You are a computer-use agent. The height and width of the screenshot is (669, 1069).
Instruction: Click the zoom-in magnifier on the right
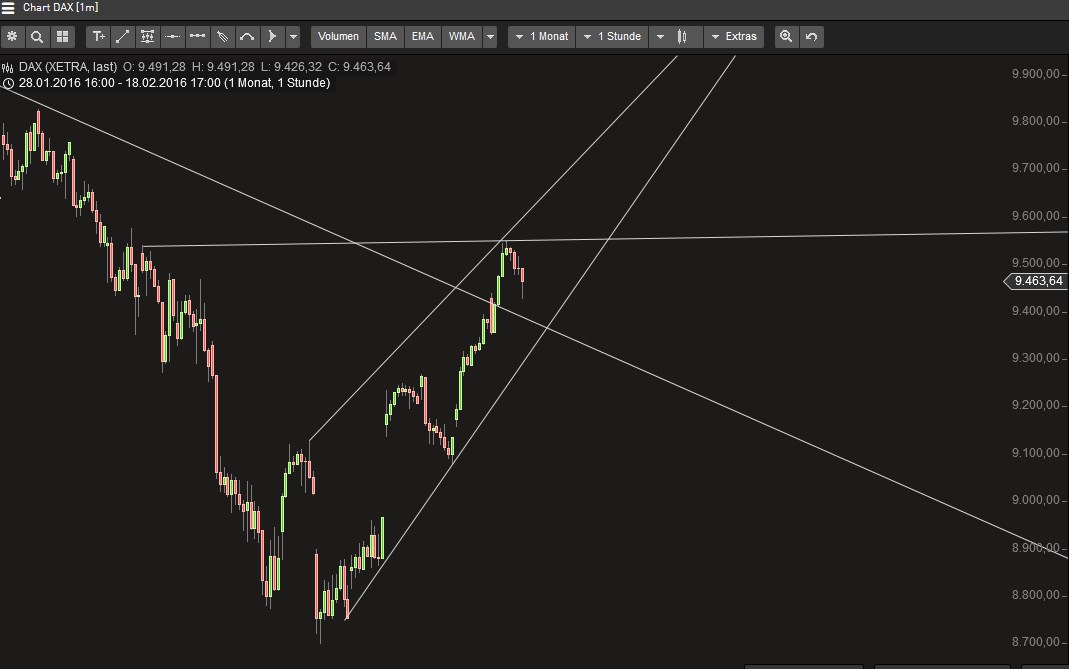point(786,36)
